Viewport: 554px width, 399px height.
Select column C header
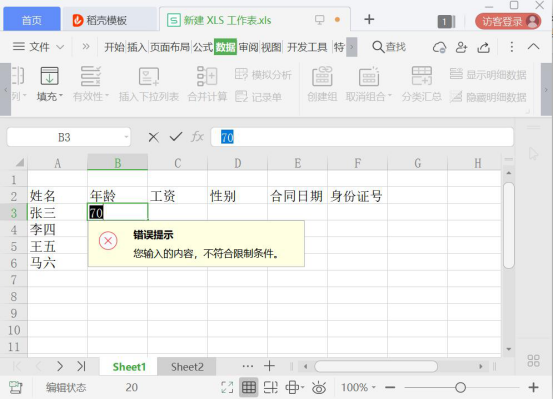[x=177, y=163]
